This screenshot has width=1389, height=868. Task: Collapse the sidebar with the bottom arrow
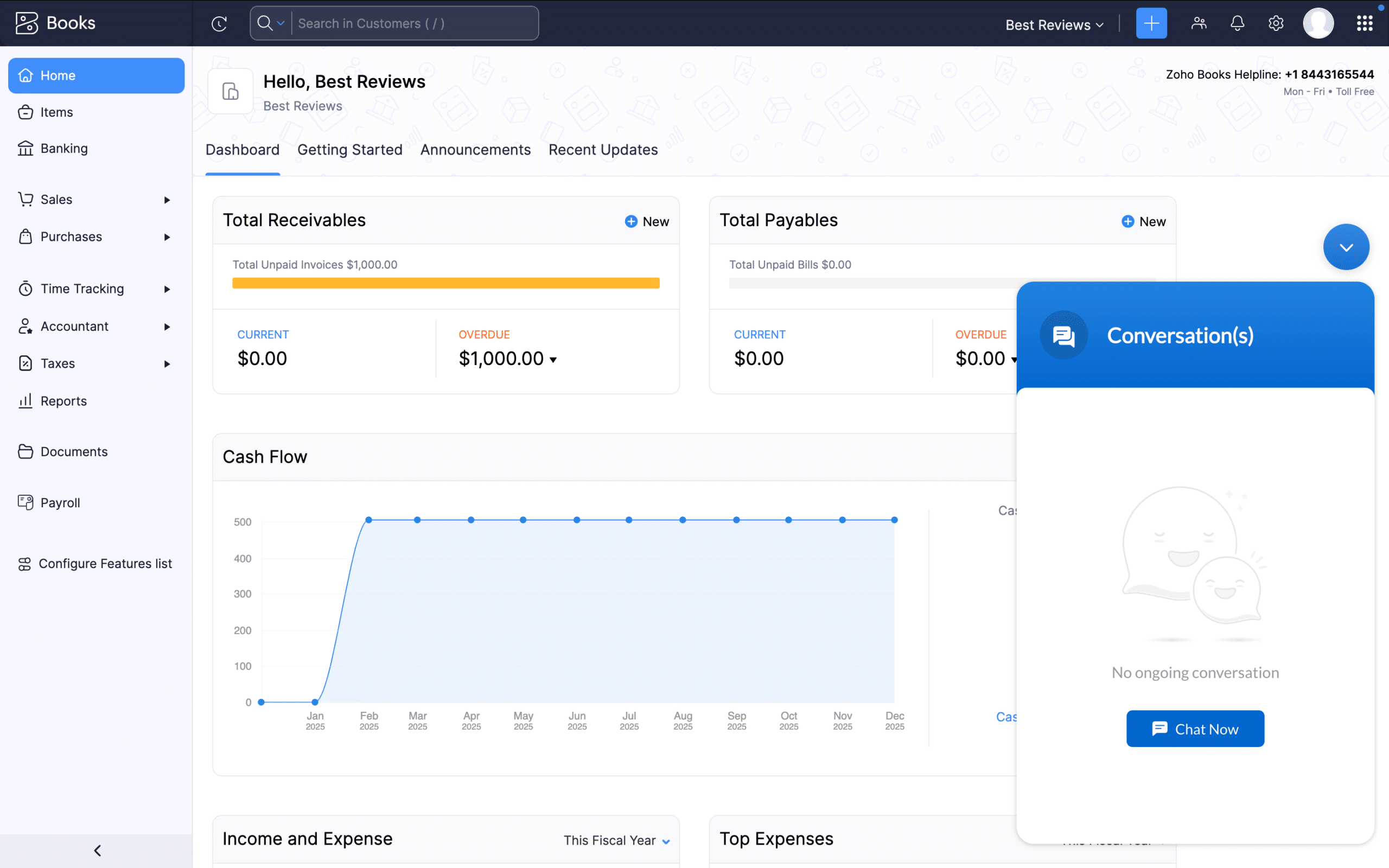[97, 850]
